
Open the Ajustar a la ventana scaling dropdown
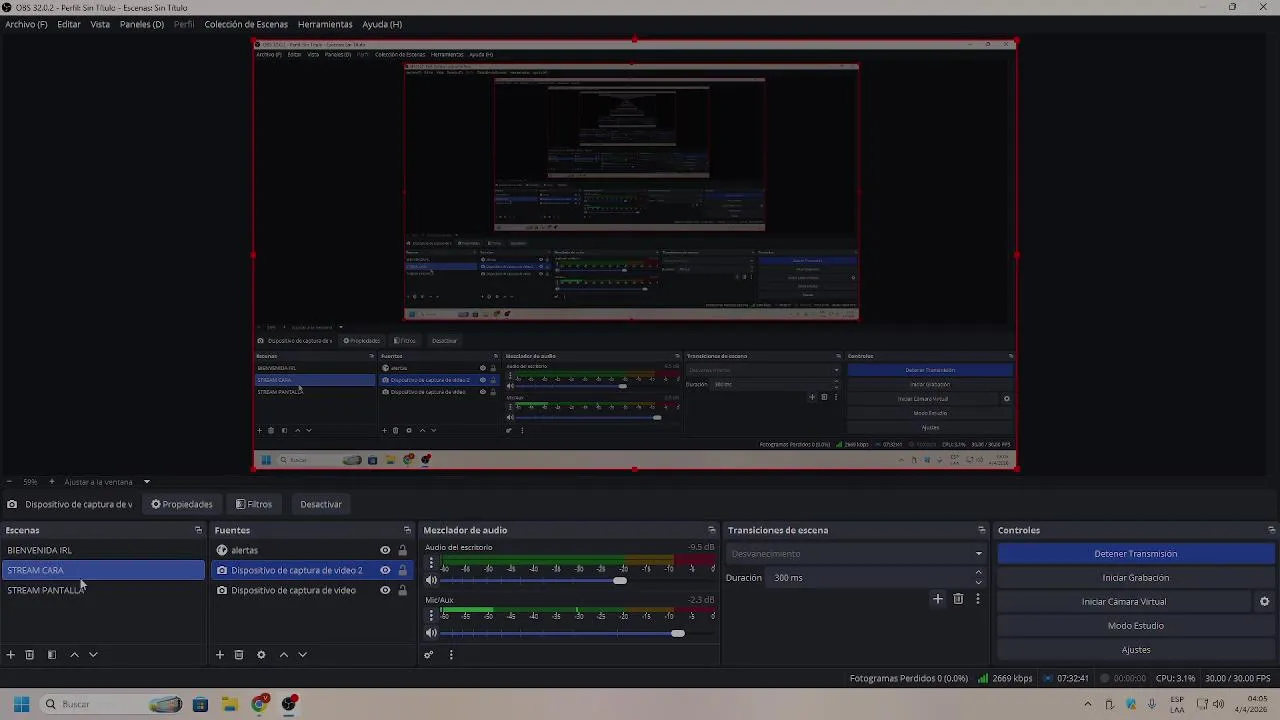(x=107, y=482)
